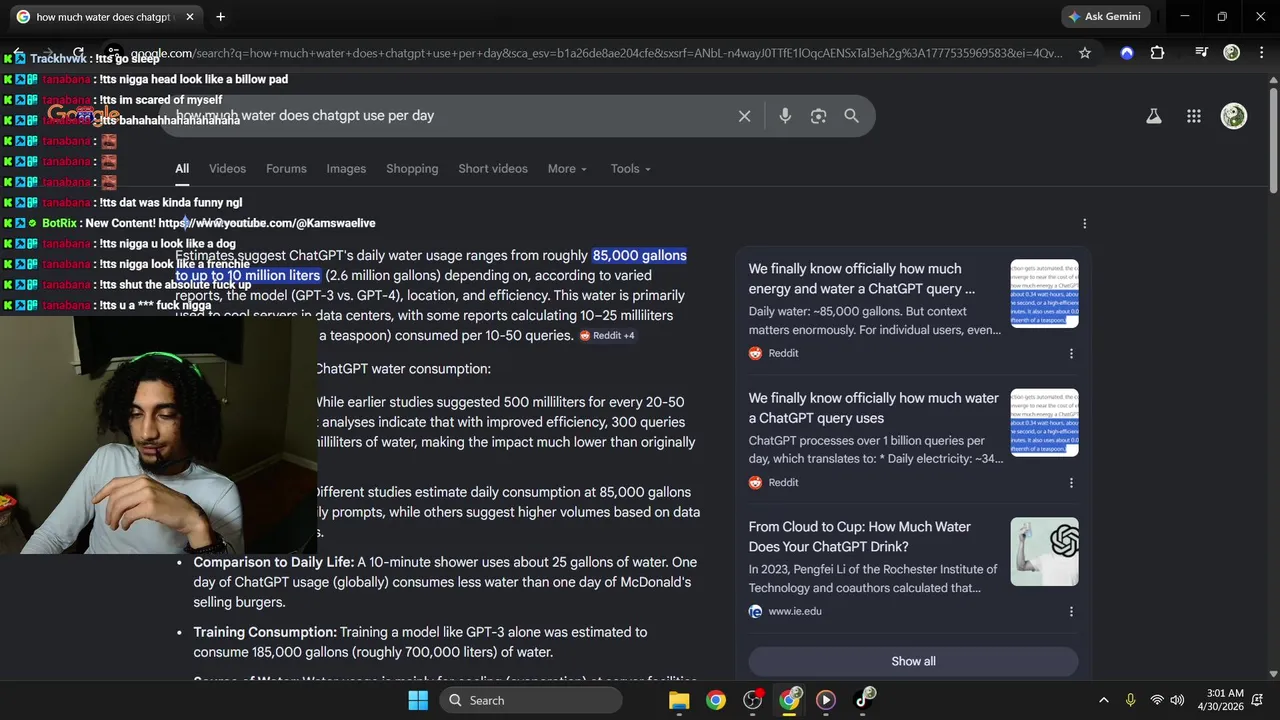Open AI overview three-dot options menu
The height and width of the screenshot is (720, 1280).
tap(1084, 223)
